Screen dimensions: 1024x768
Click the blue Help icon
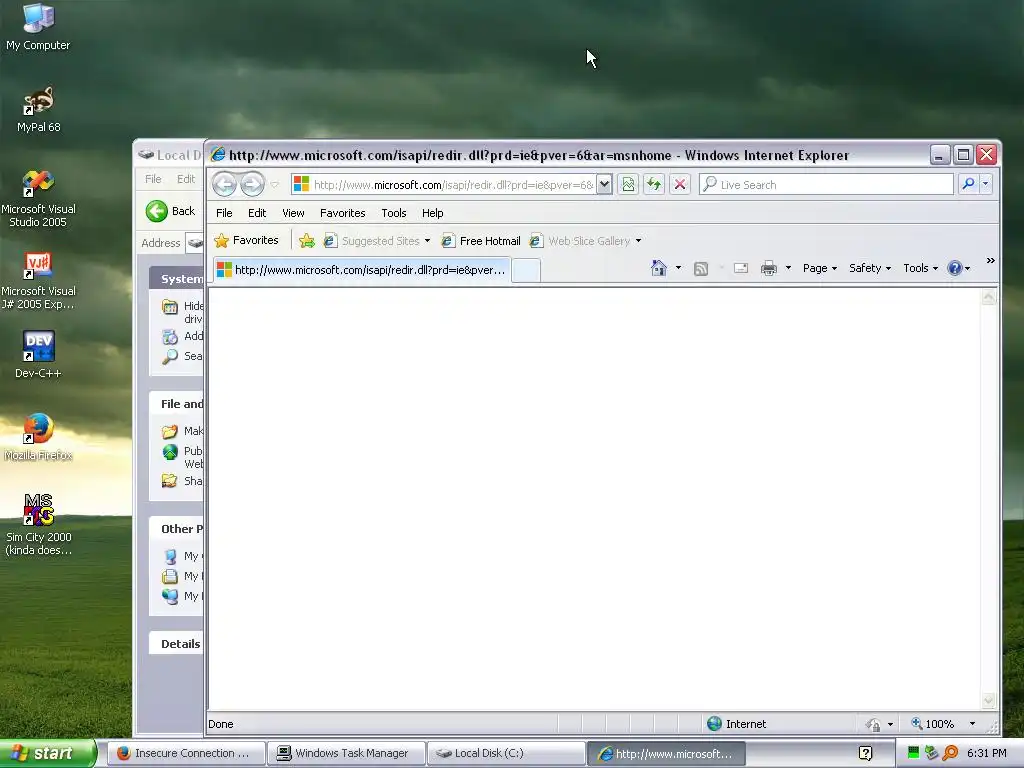coord(955,268)
